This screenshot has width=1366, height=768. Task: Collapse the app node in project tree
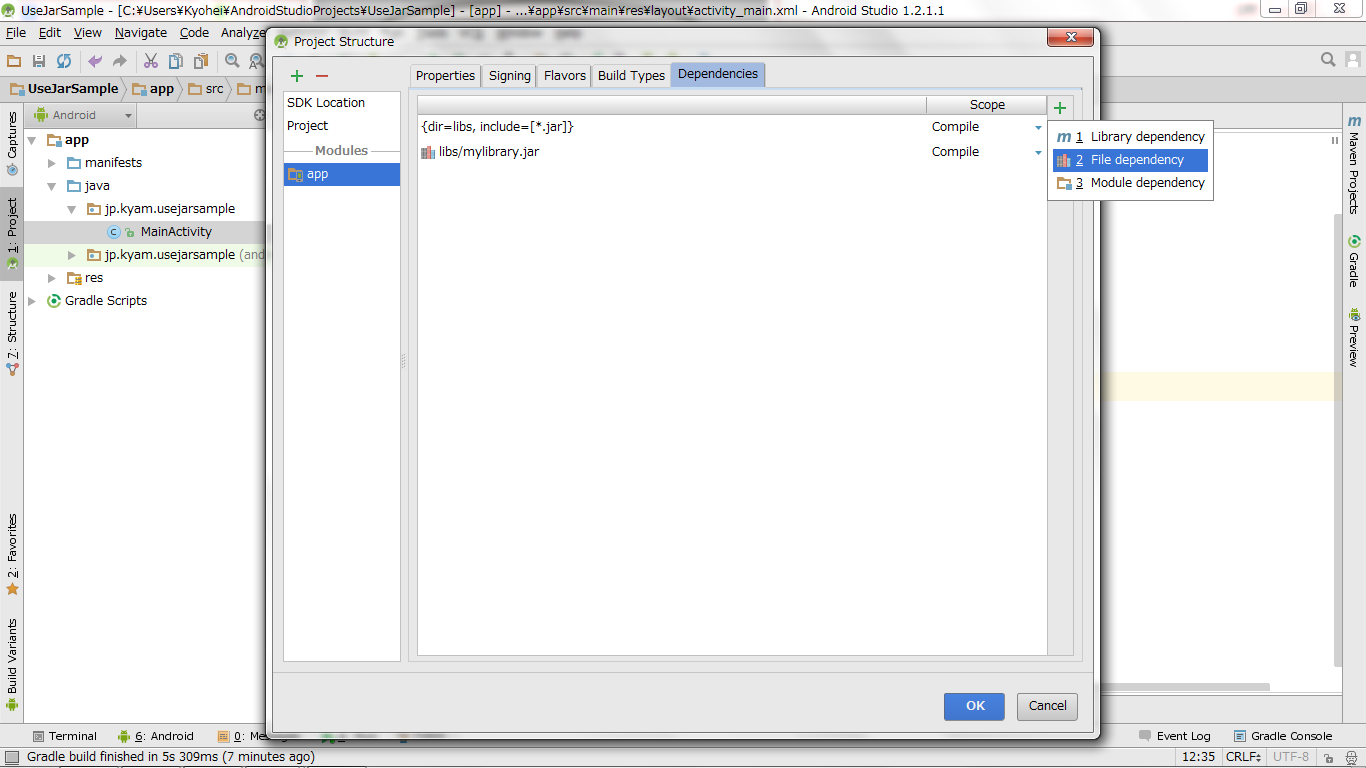coord(32,140)
